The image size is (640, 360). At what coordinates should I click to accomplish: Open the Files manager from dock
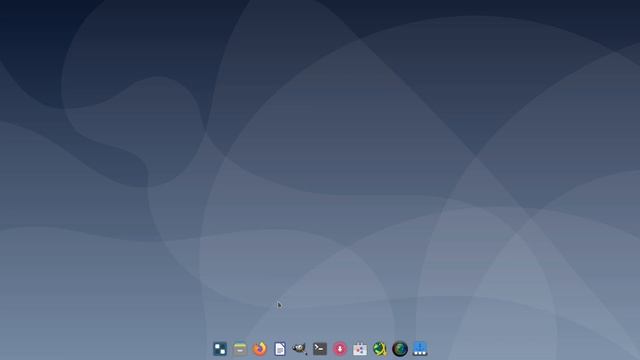click(240, 349)
